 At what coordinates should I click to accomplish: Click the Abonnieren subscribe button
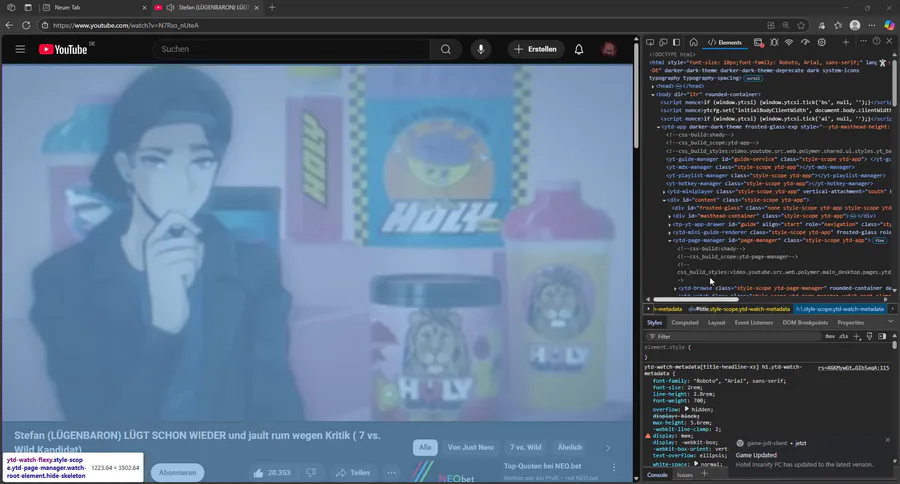click(177, 473)
